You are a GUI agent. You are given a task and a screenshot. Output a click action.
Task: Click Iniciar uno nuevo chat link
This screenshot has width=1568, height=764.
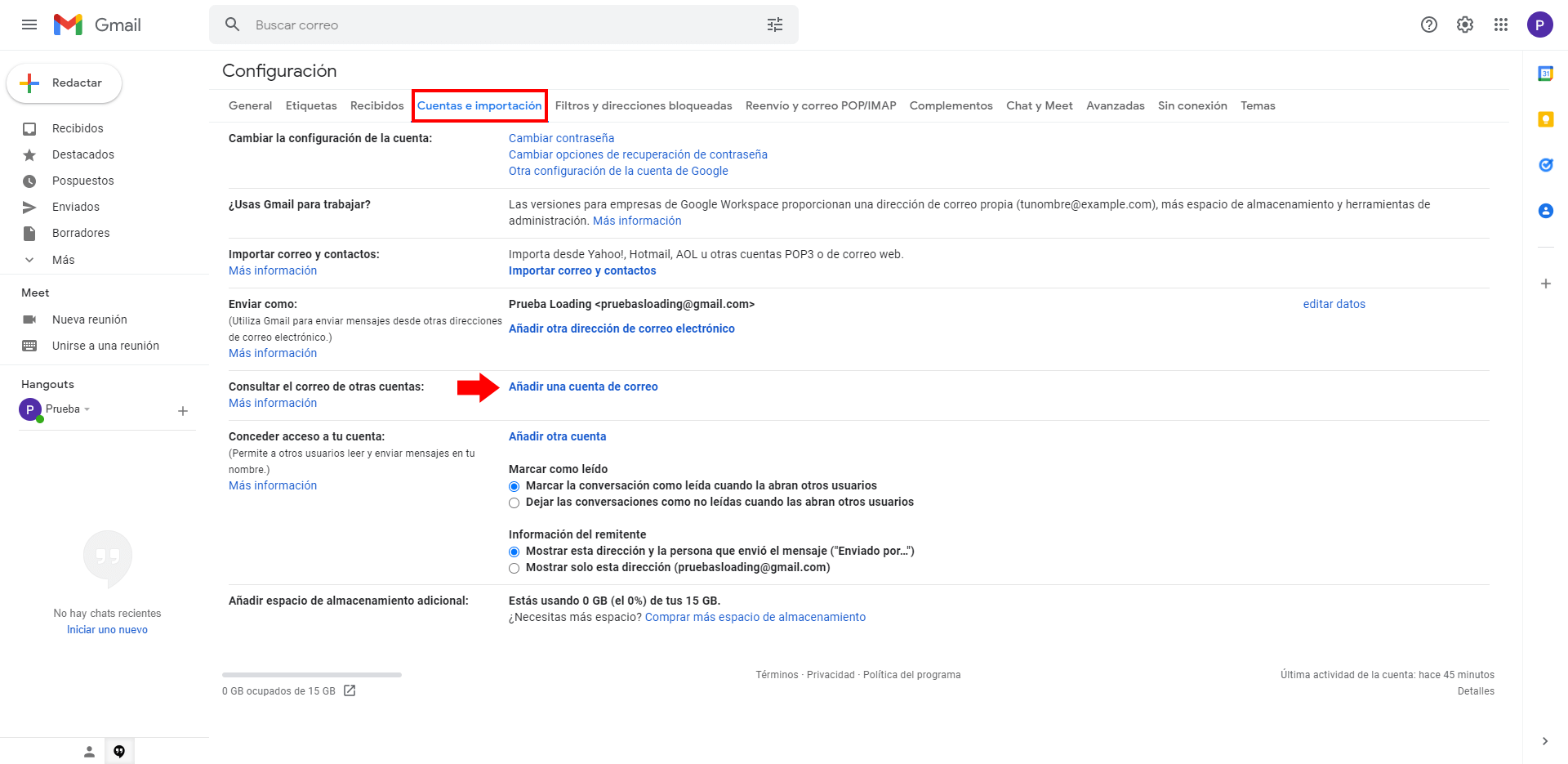[107, 630]
